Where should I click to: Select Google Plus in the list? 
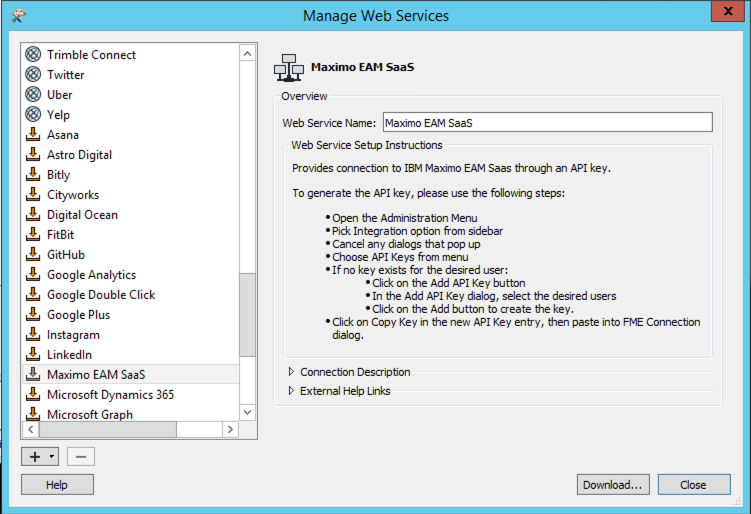click(x=79, y=315)
